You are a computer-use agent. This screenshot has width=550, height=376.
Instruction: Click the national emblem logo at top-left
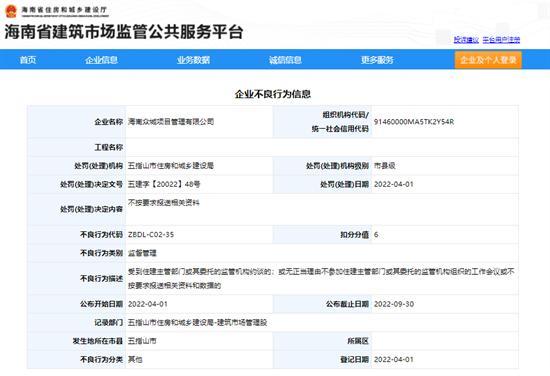(11, 11)
